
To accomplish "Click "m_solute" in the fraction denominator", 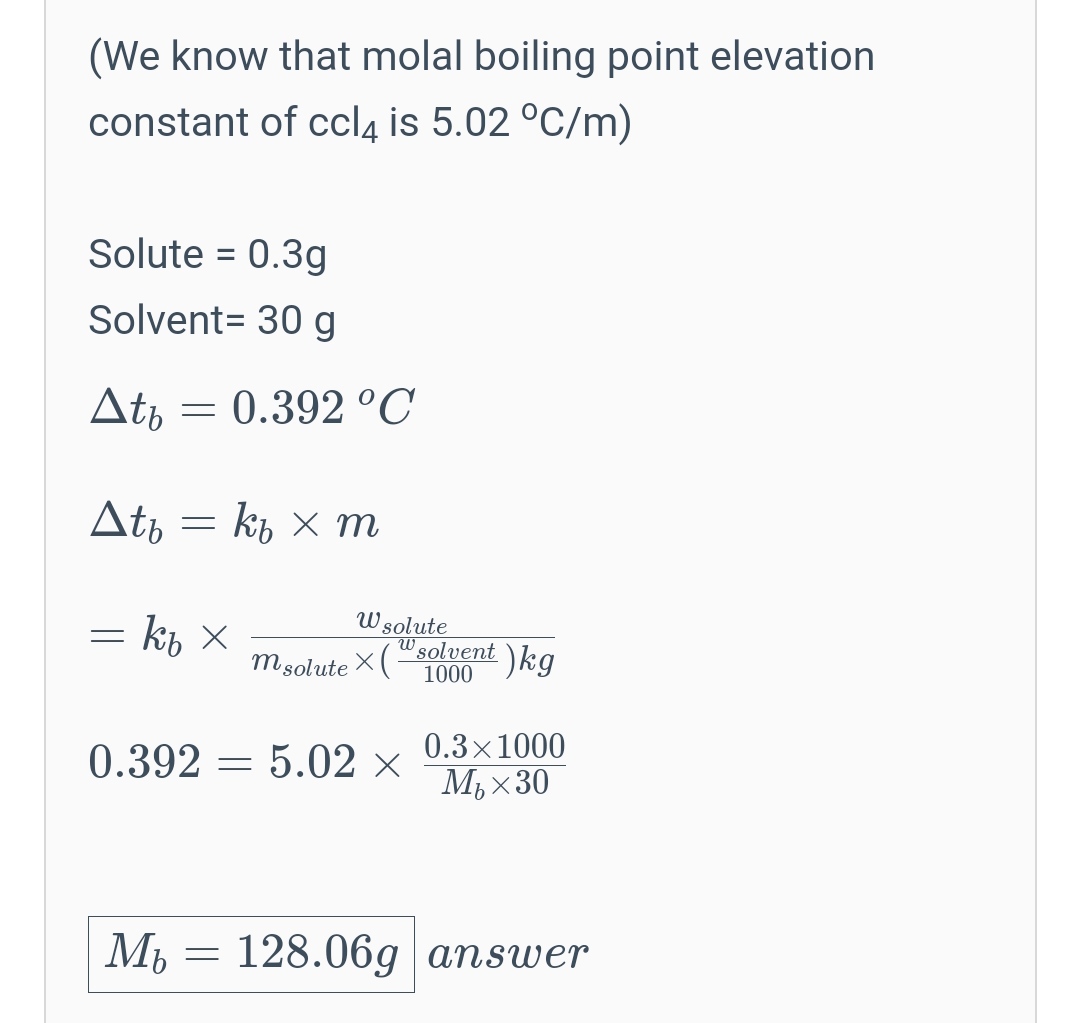I will (299, 663).
